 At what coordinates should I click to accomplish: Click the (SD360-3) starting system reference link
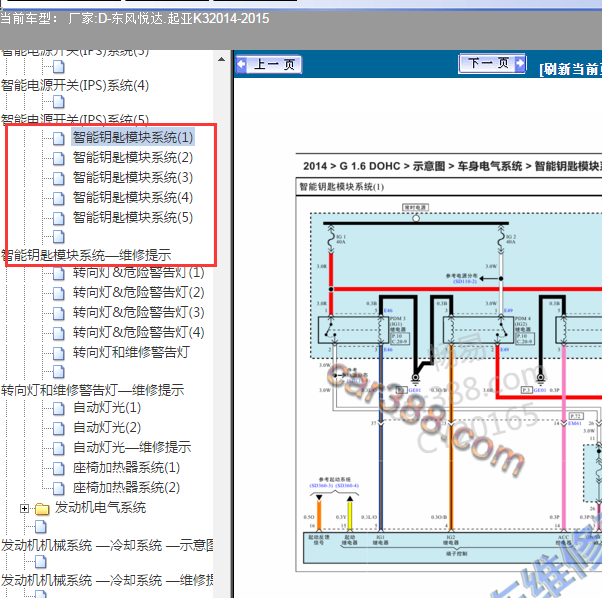(322, 486)
